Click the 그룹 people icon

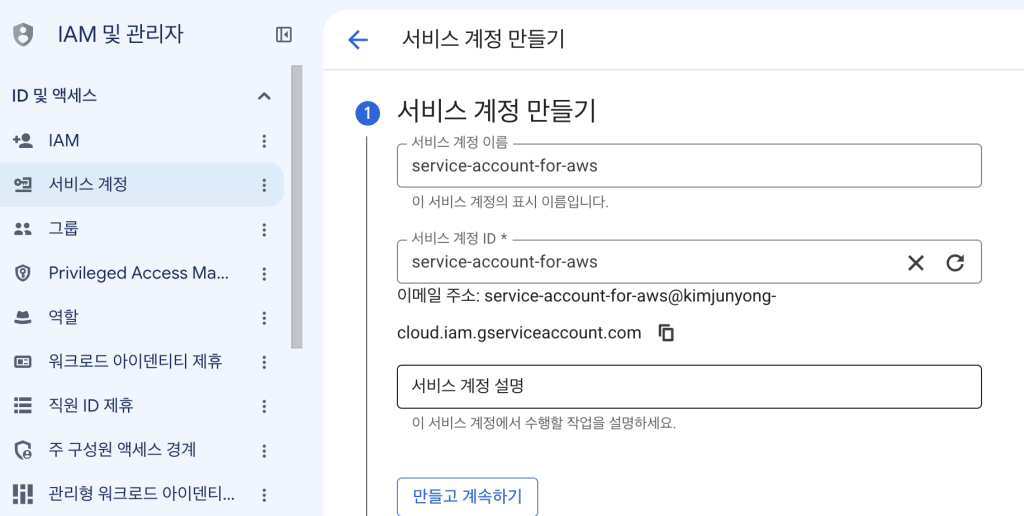tap(23, 229)
